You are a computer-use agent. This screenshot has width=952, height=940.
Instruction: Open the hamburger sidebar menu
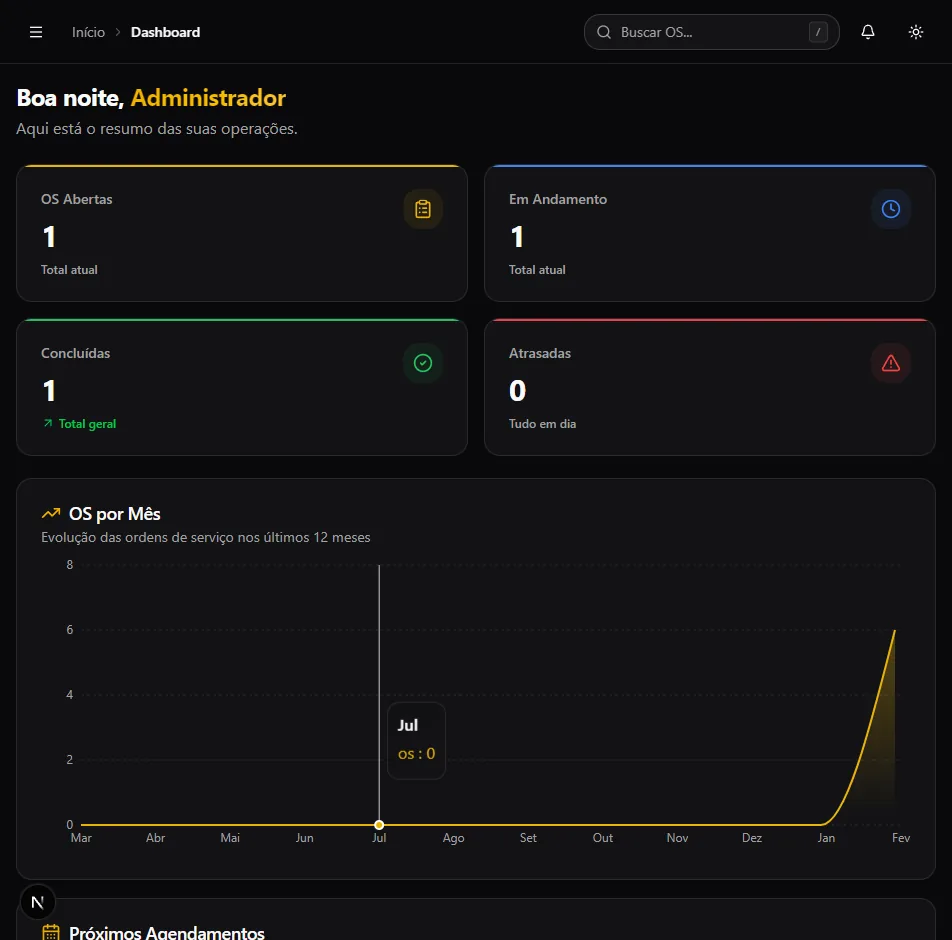[36, 32]
